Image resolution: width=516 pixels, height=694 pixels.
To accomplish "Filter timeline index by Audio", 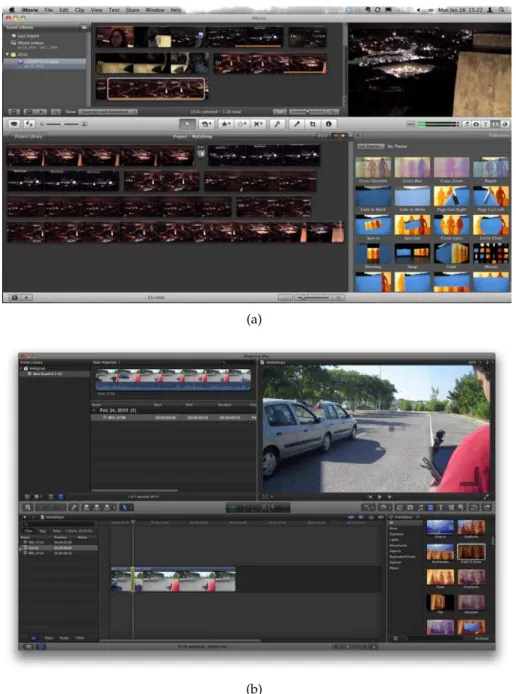I will [64, 638].
